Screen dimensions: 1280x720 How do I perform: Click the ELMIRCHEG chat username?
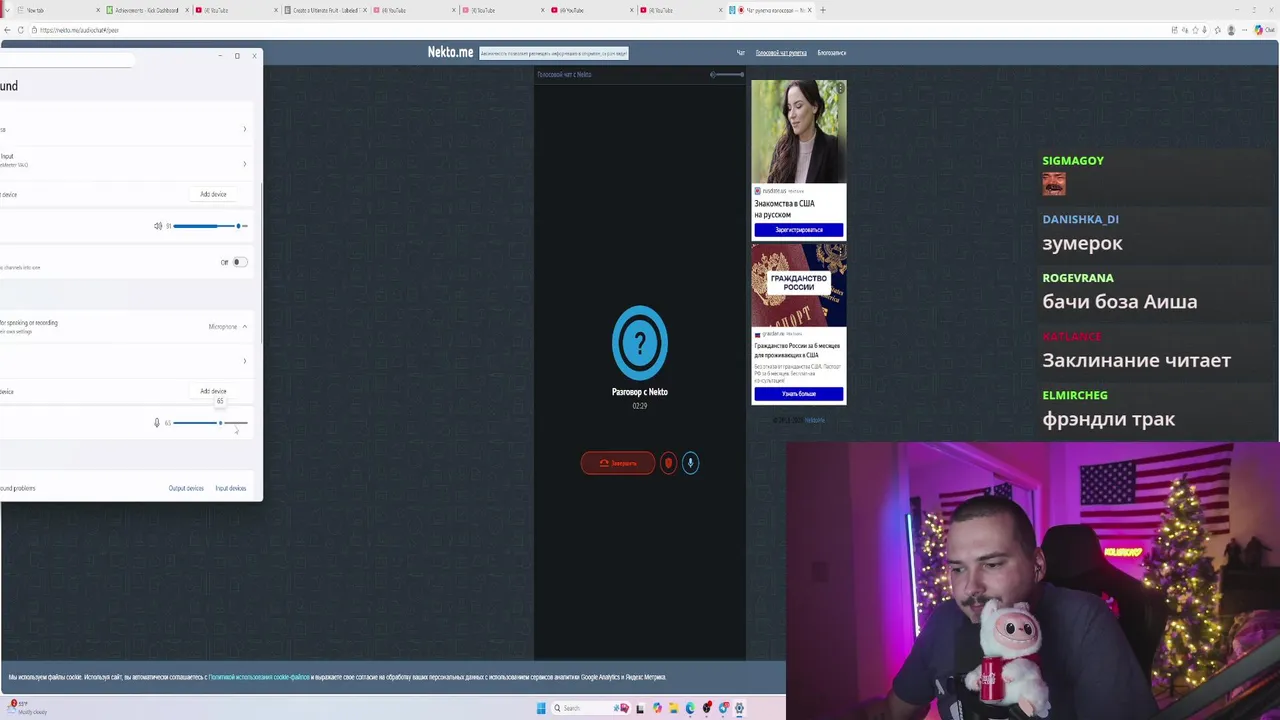tap(1075, 395)
